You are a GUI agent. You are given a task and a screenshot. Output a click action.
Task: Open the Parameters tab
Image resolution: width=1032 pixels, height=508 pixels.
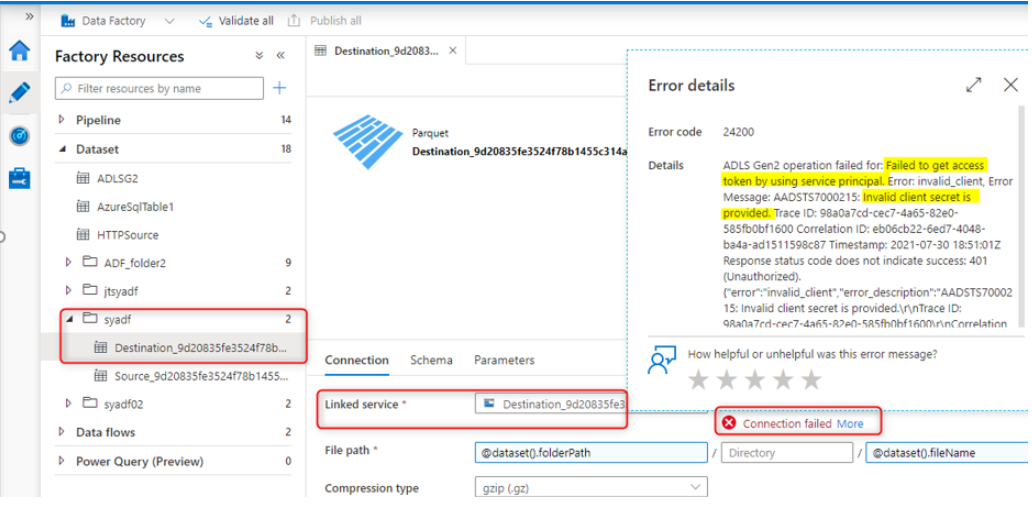click(504, 360)
